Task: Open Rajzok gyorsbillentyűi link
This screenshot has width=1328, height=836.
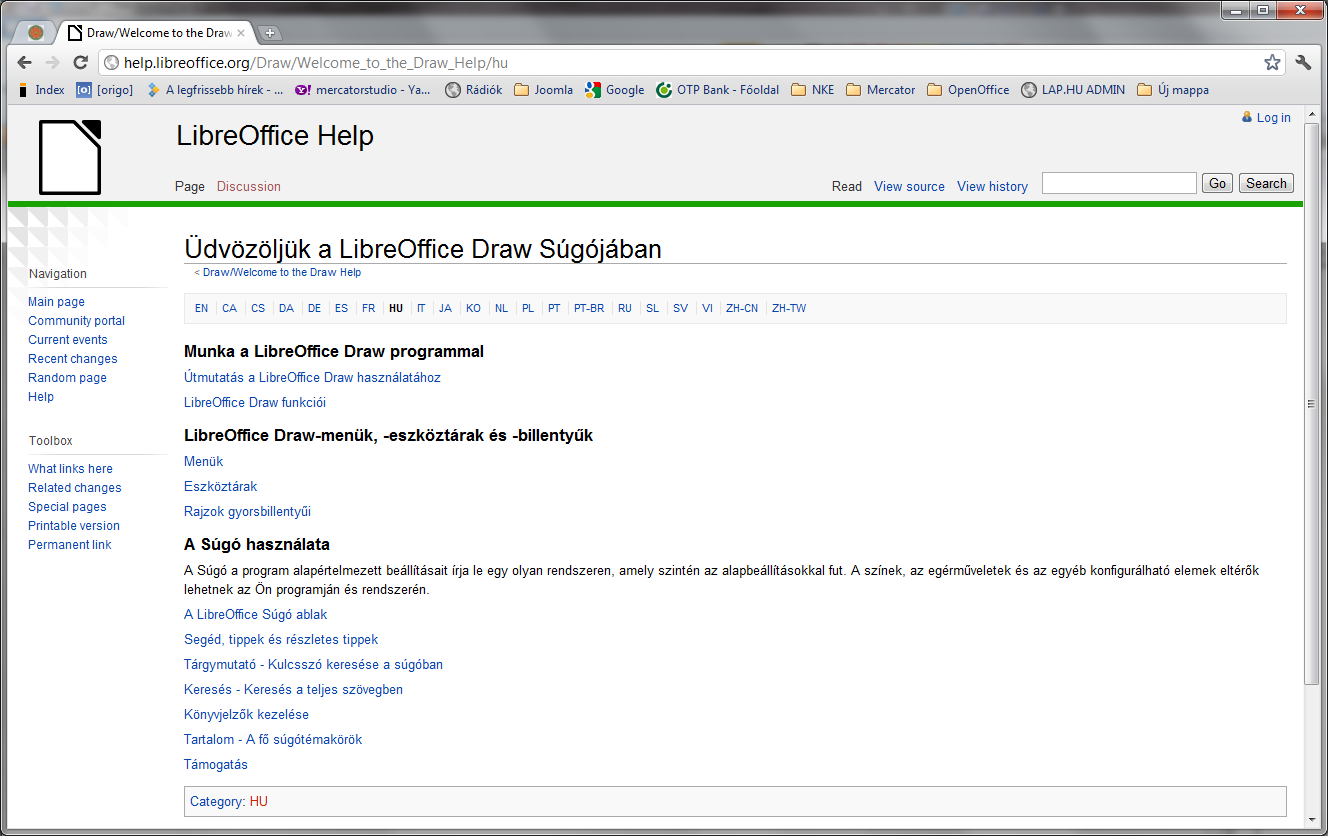Action: [247, 512]
